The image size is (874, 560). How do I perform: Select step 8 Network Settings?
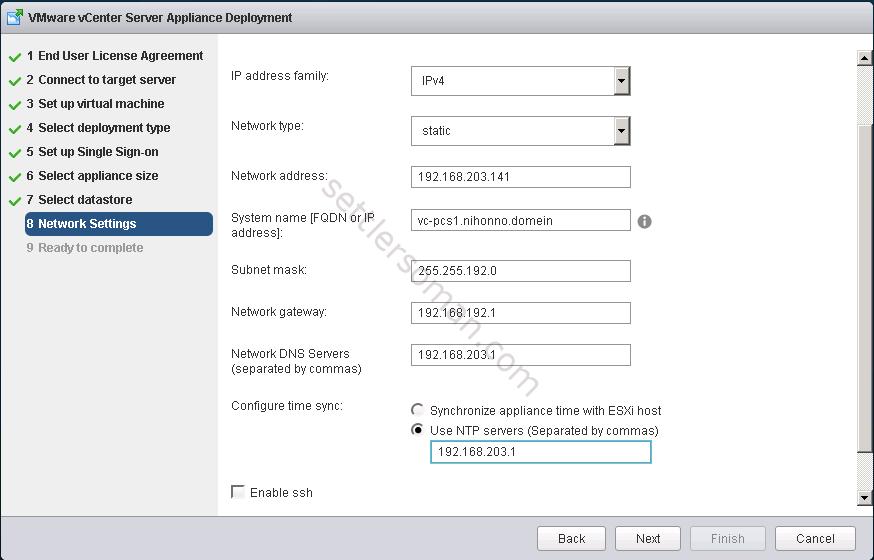click(119, 223)
